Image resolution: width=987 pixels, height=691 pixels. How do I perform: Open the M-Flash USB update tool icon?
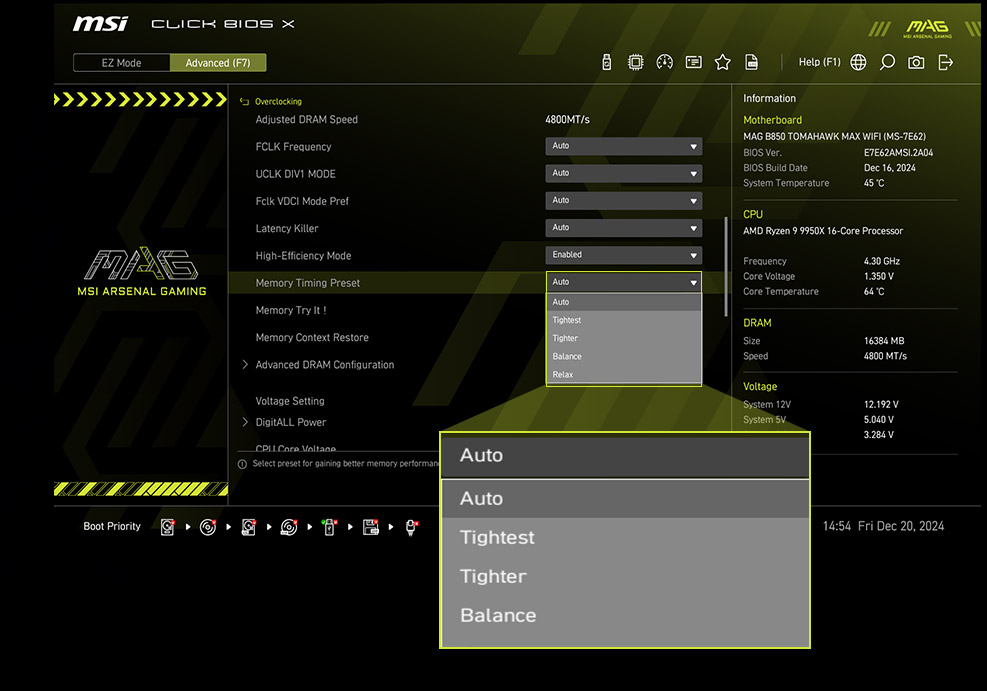point(607,61)
